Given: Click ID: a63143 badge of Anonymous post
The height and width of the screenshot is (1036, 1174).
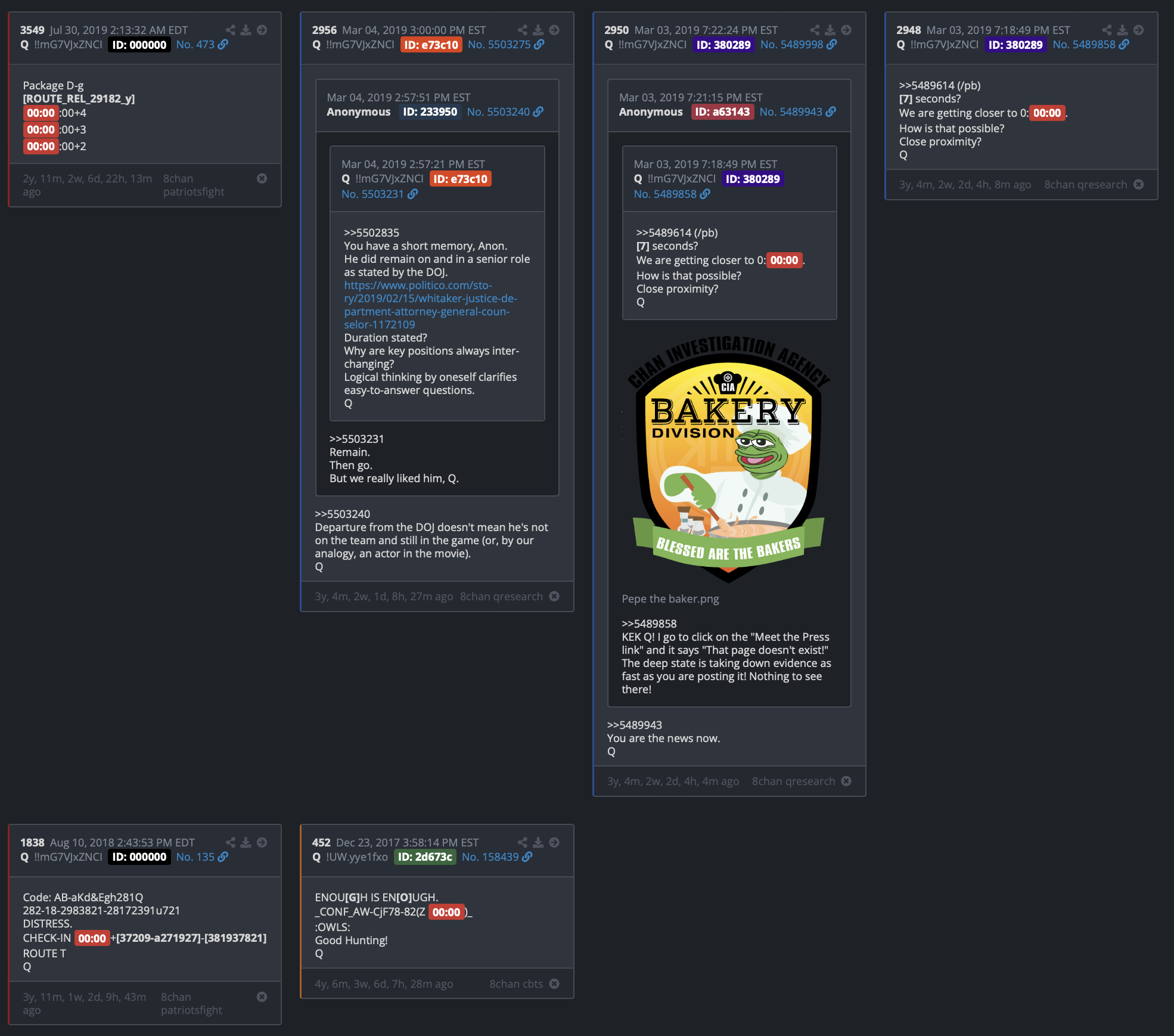Looking at the screenshot, I should coord(722,111).
